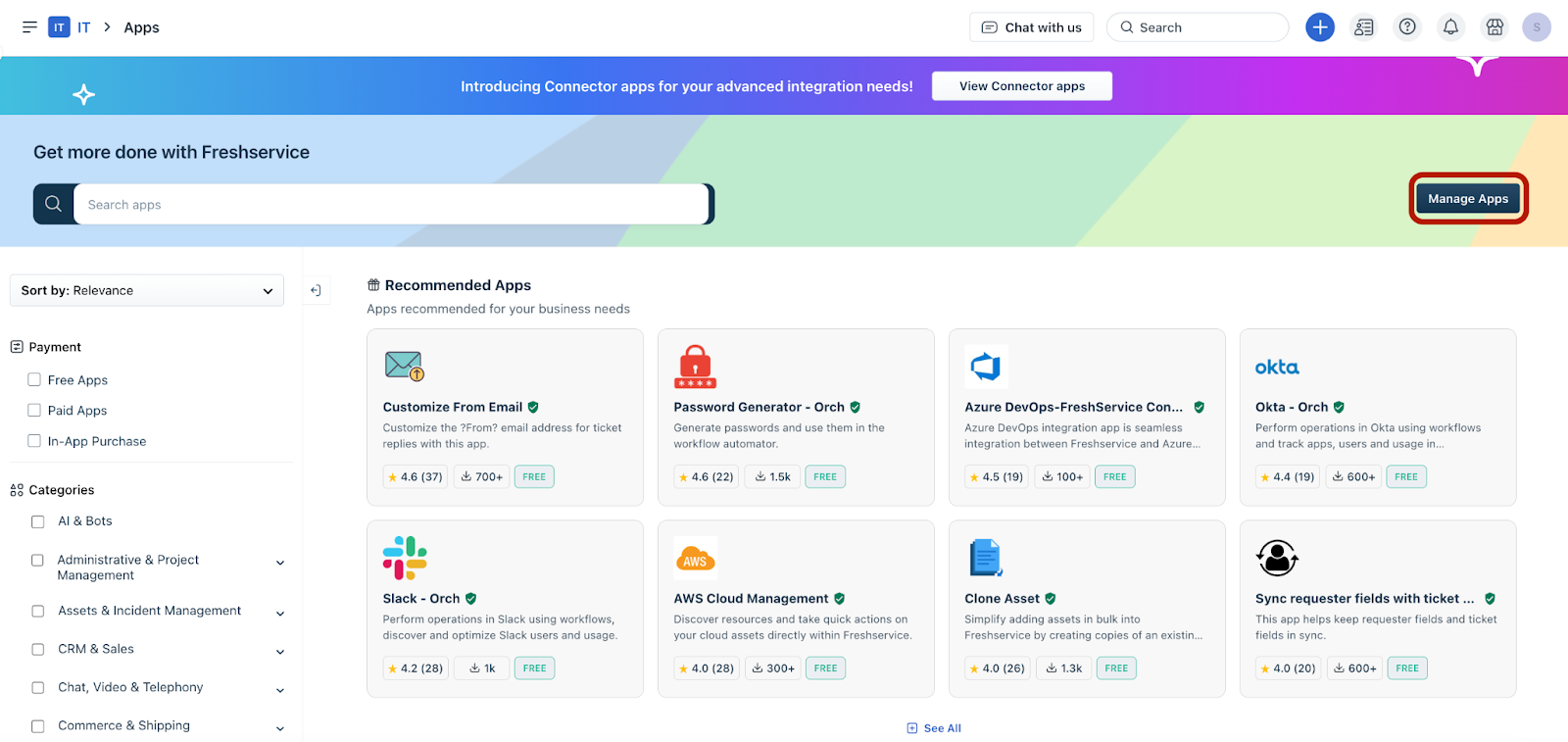1568x742 pixels.
Task: Click 300+ downloads on AWS Cloud Management
Action: click(773, 668)
